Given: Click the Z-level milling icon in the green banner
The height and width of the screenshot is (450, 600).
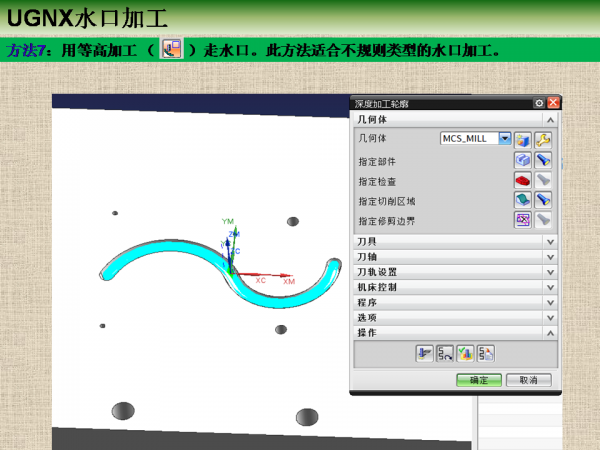Looking at the screenshot, I should pos(172,49).
